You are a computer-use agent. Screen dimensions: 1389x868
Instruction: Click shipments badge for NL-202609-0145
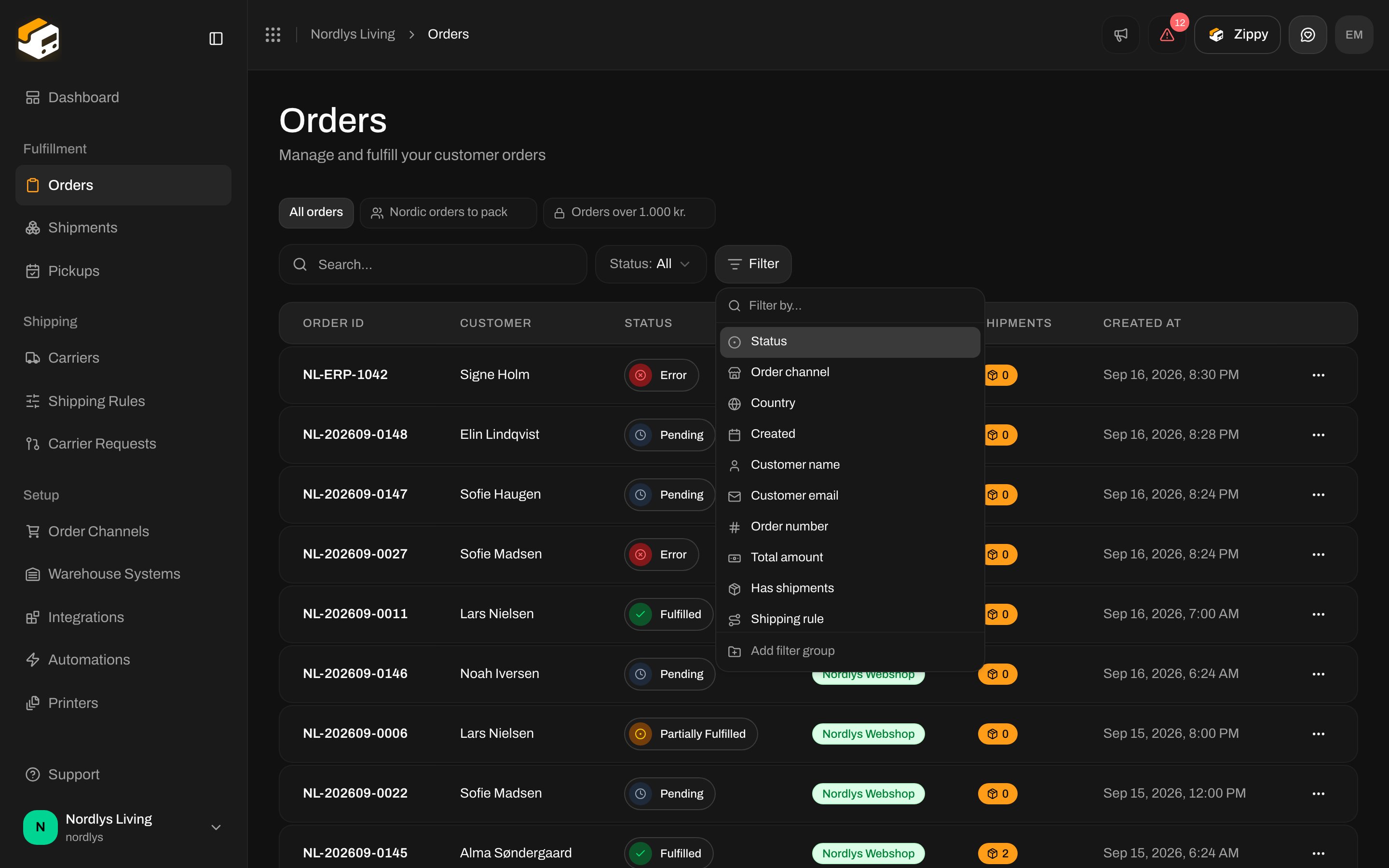tap(997, 853)
